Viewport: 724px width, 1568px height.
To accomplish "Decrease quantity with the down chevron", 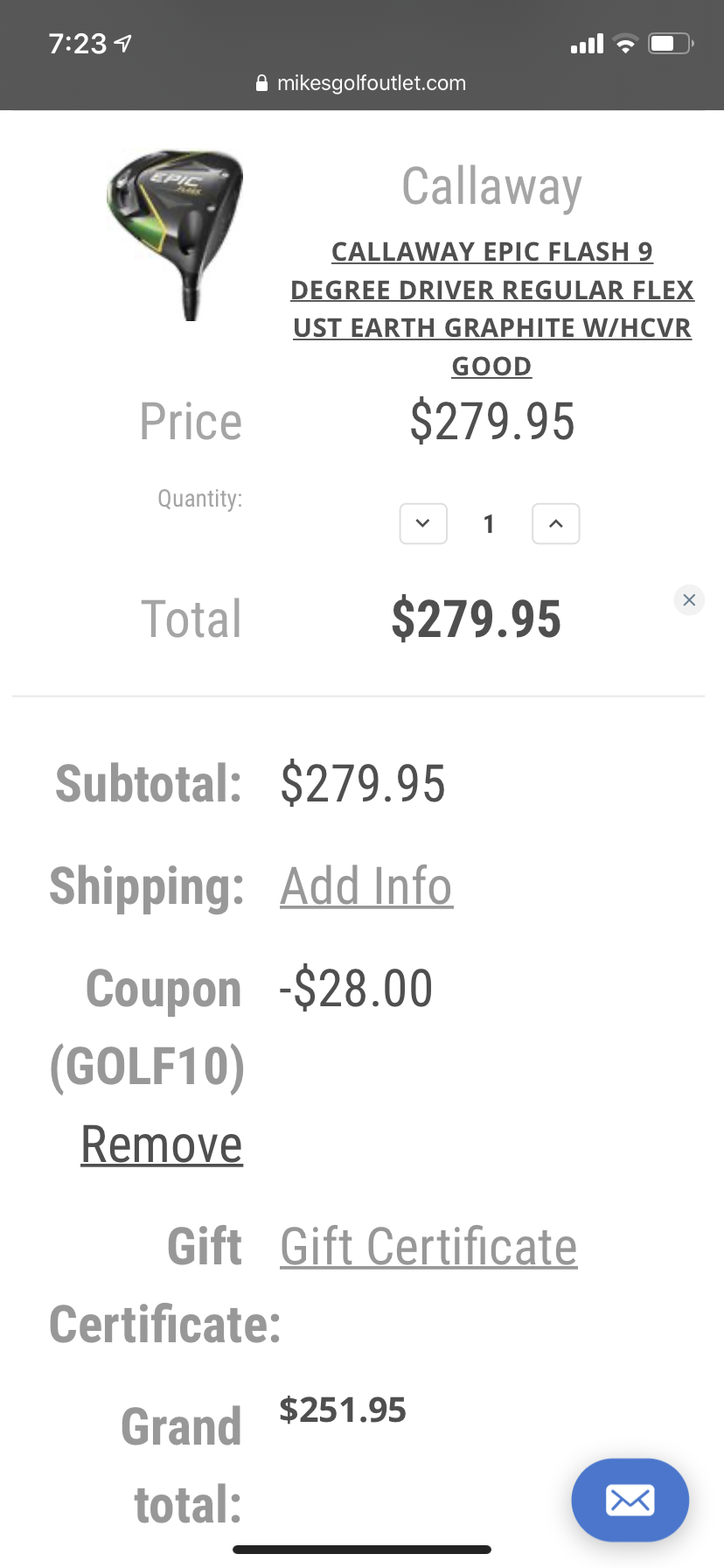I will pos(423,523).
